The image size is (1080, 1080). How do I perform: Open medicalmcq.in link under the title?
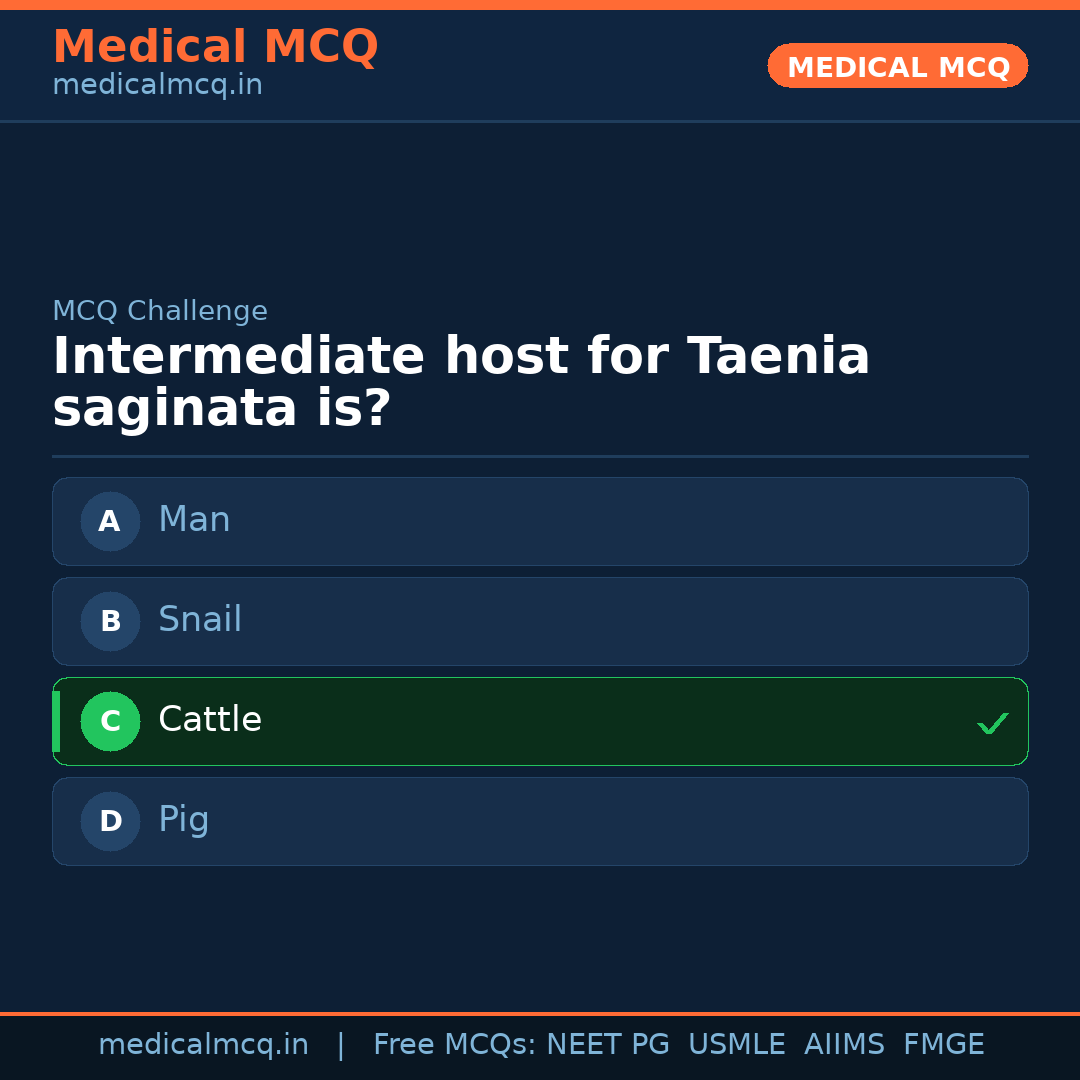coord(157,85)
